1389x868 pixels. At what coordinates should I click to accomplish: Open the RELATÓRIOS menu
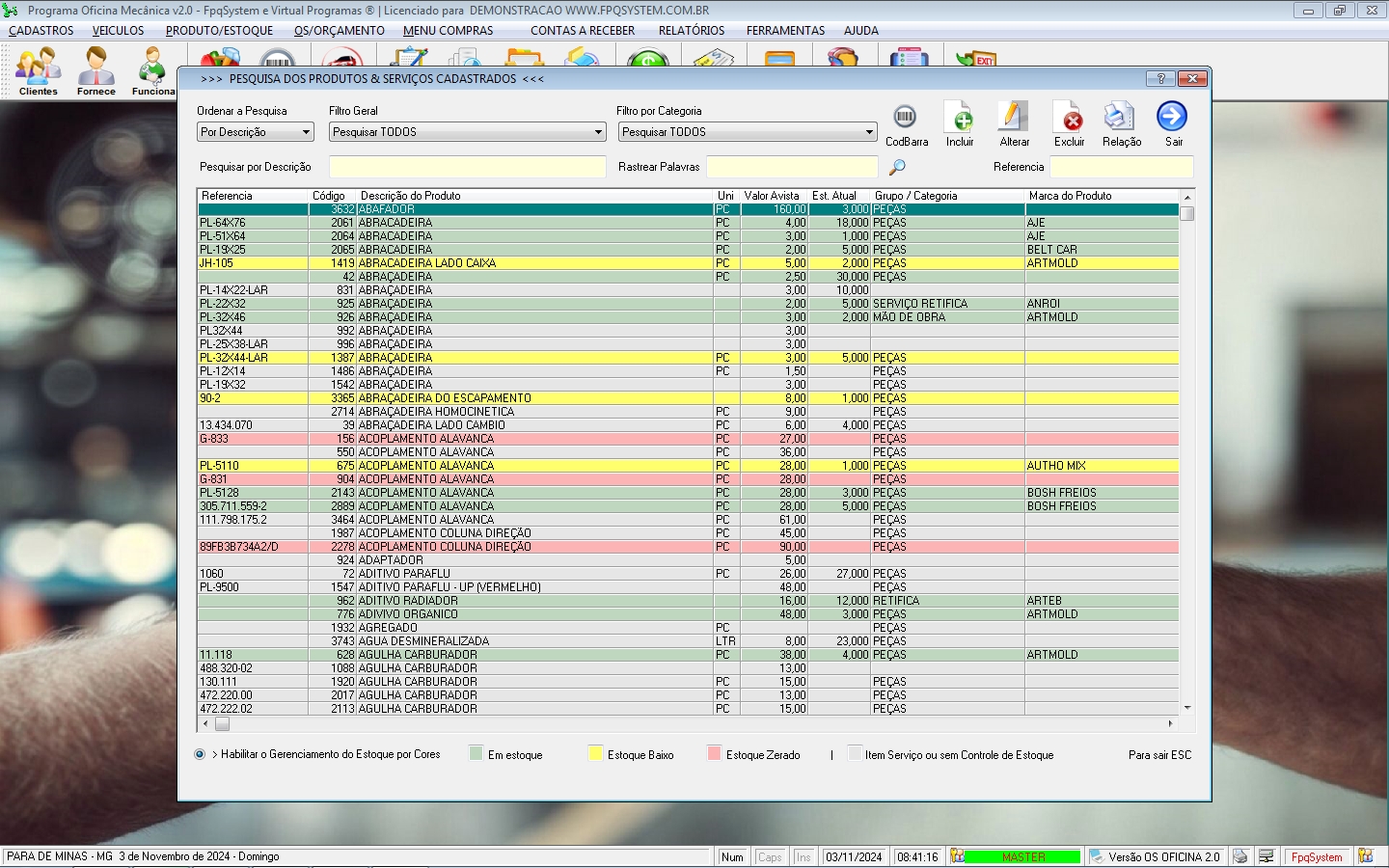[x=691, y=31]
